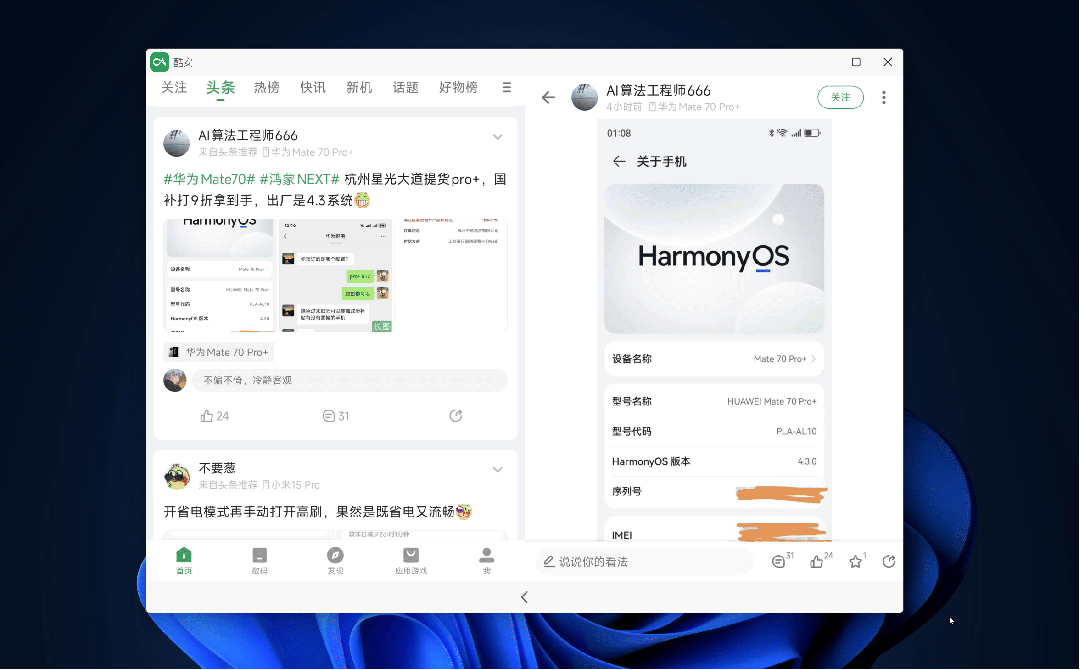Go to 首页 home in bottom navigation
This screenshot has height=670, width=1080.
(x=184, y=561)
